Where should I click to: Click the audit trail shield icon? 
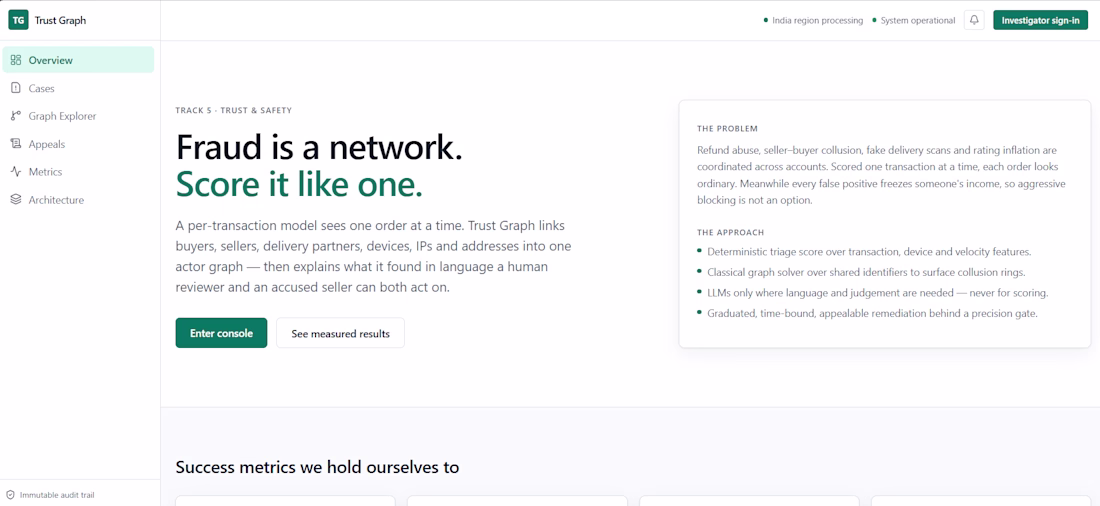click(11, 495)
